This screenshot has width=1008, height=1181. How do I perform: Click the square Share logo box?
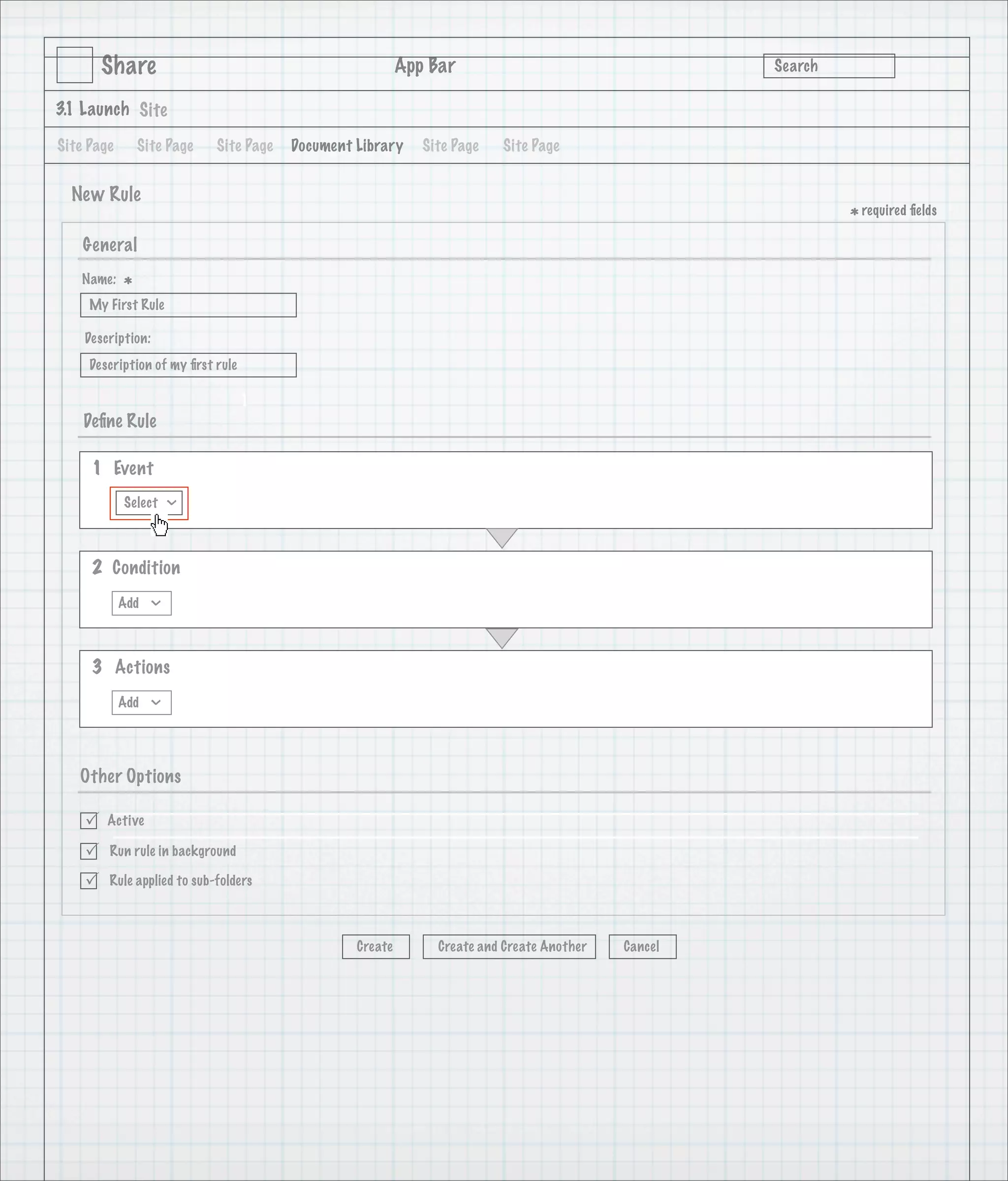[75, 65]
